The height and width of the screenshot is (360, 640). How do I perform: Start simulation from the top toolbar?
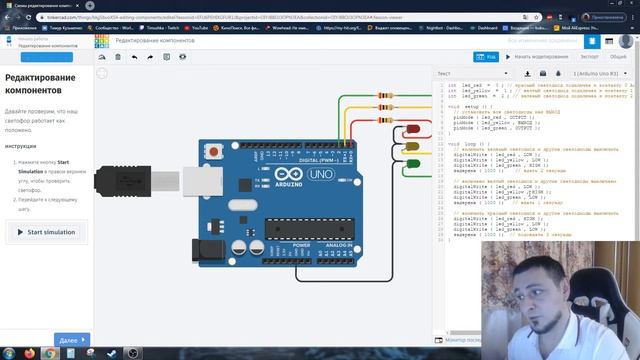(537, 57)
